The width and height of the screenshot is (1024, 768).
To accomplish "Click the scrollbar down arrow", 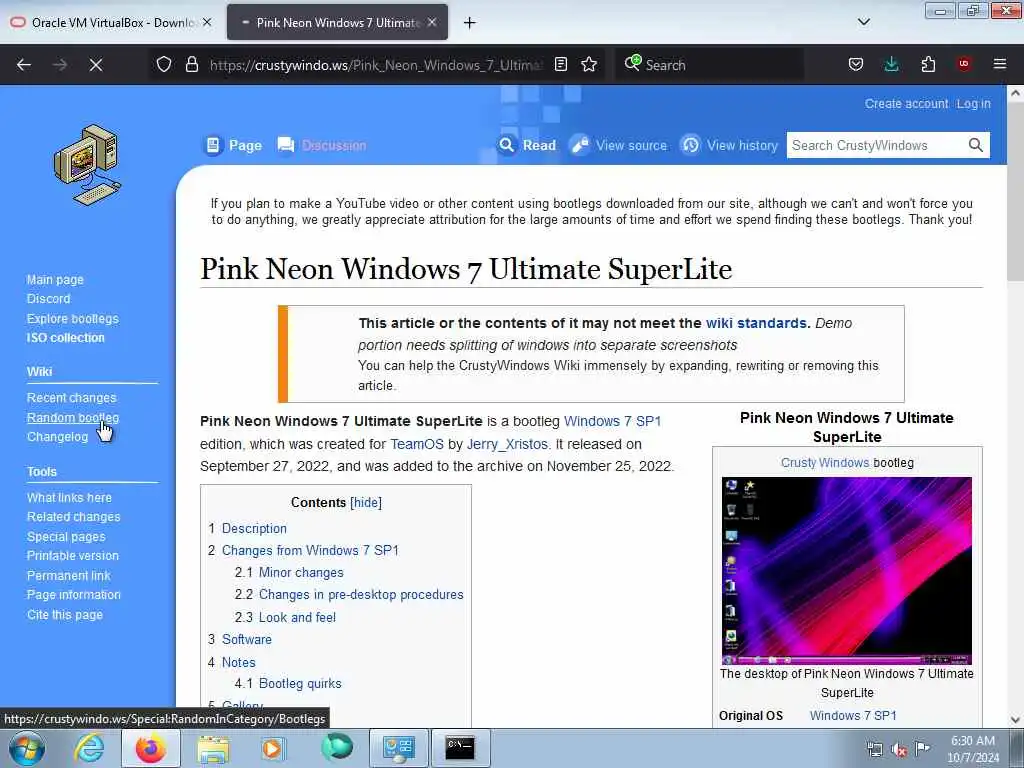I will point(1015,720).
